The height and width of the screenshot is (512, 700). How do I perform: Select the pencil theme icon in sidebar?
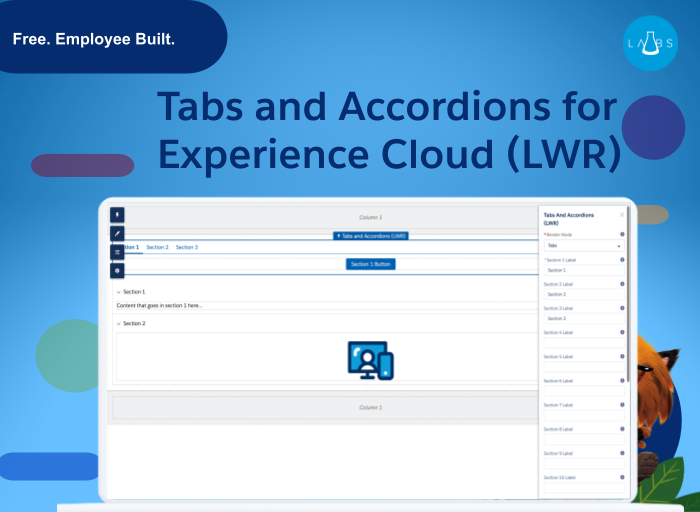click(x=117, y=233)
